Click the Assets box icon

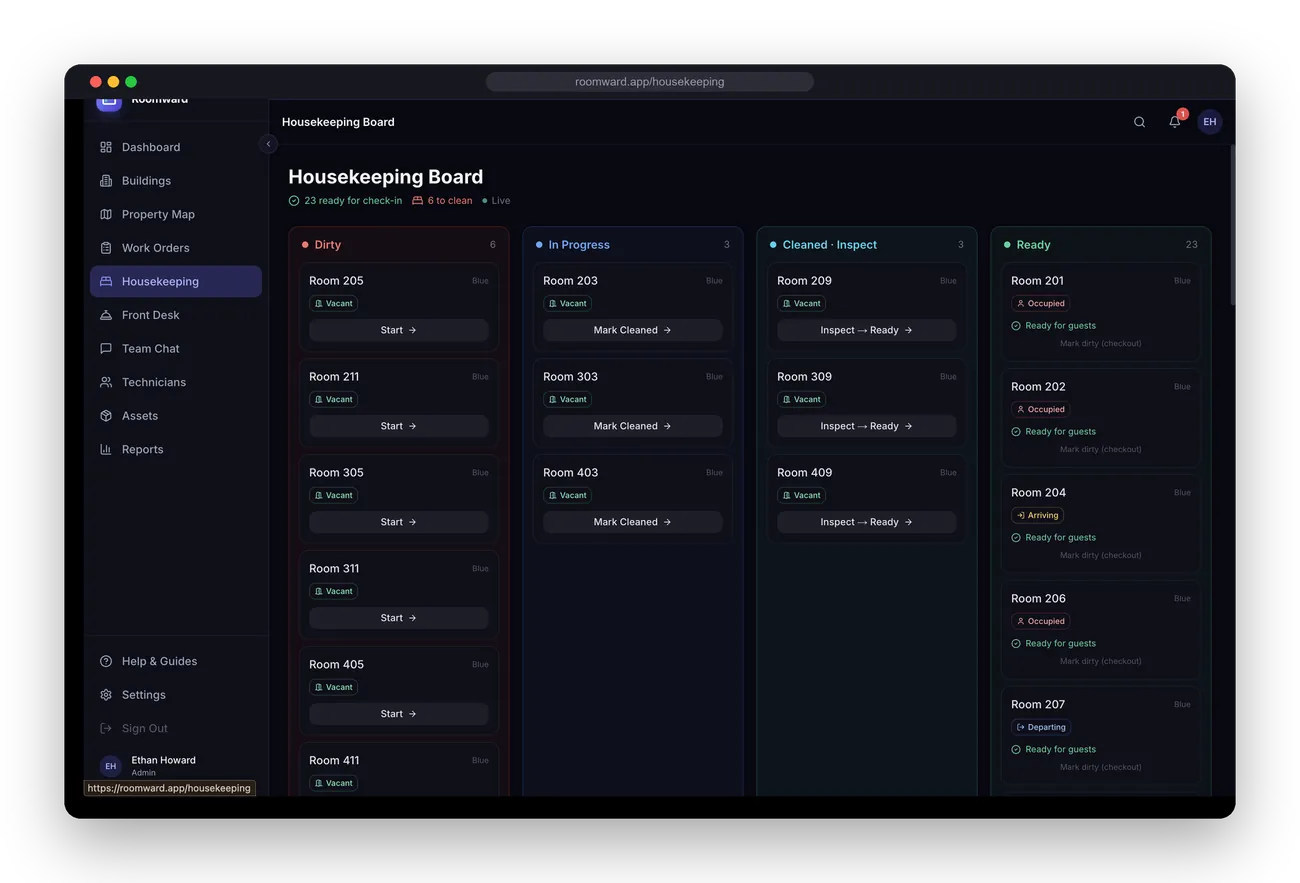106,416
